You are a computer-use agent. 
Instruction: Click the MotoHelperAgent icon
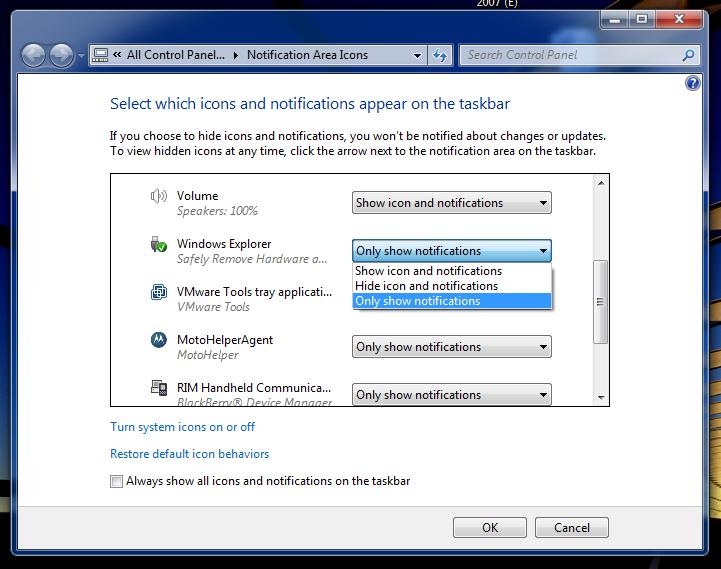click(158, 341)
